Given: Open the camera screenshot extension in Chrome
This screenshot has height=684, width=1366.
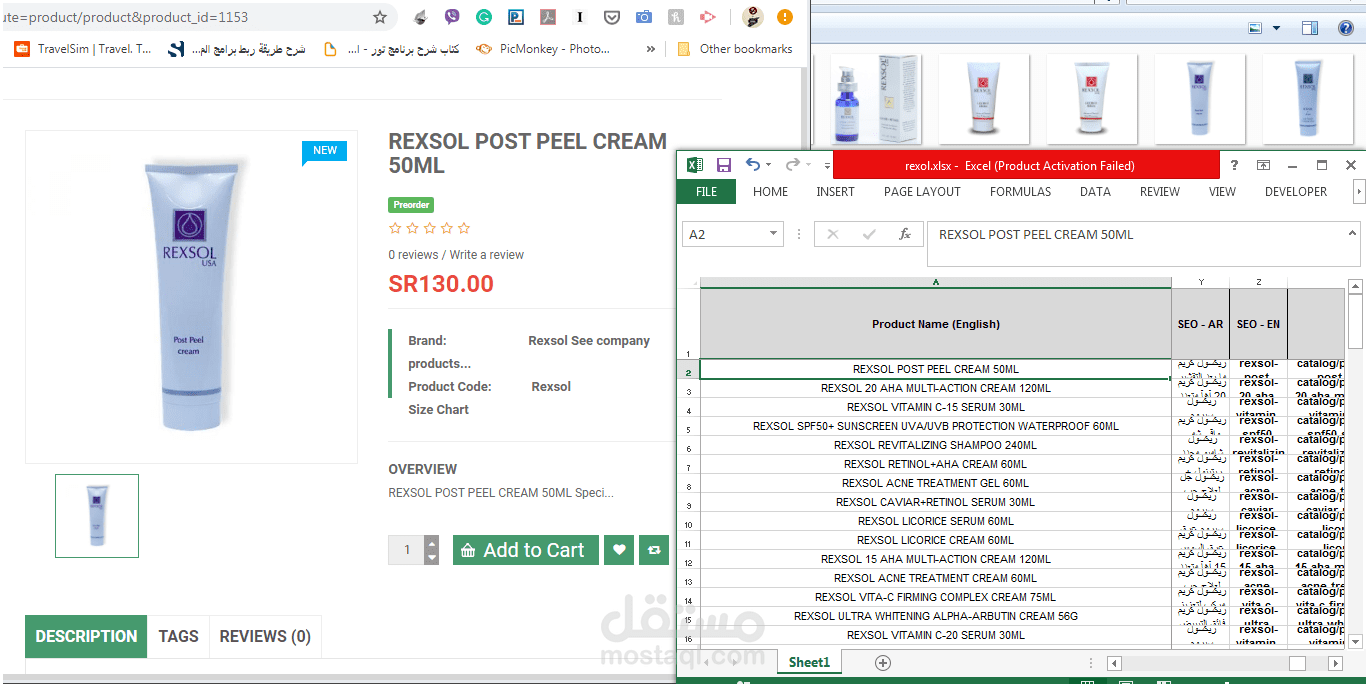Looking at the screenshot, I should pyautogui.click(x=644, y=17).
